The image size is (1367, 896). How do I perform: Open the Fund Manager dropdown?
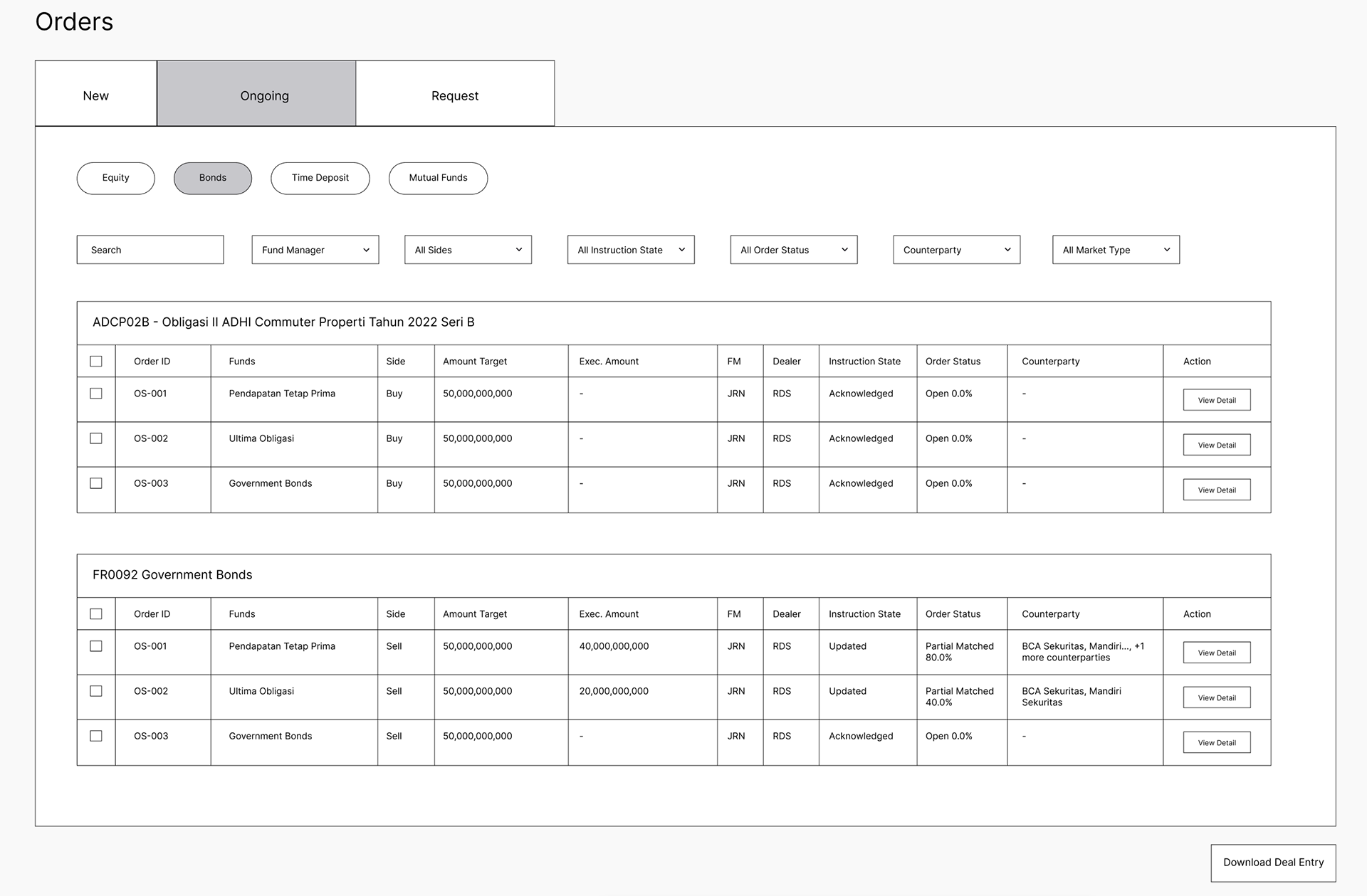click(315, 250)
